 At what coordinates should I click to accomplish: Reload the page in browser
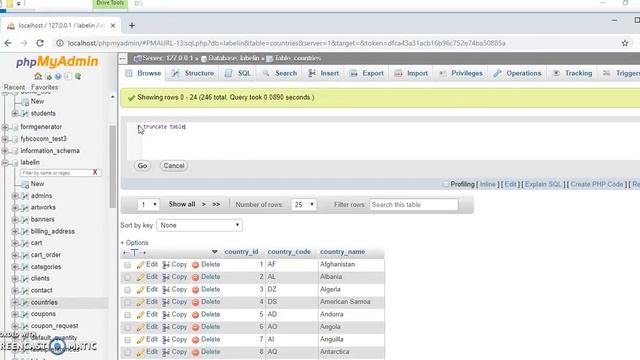coord(40,43)
